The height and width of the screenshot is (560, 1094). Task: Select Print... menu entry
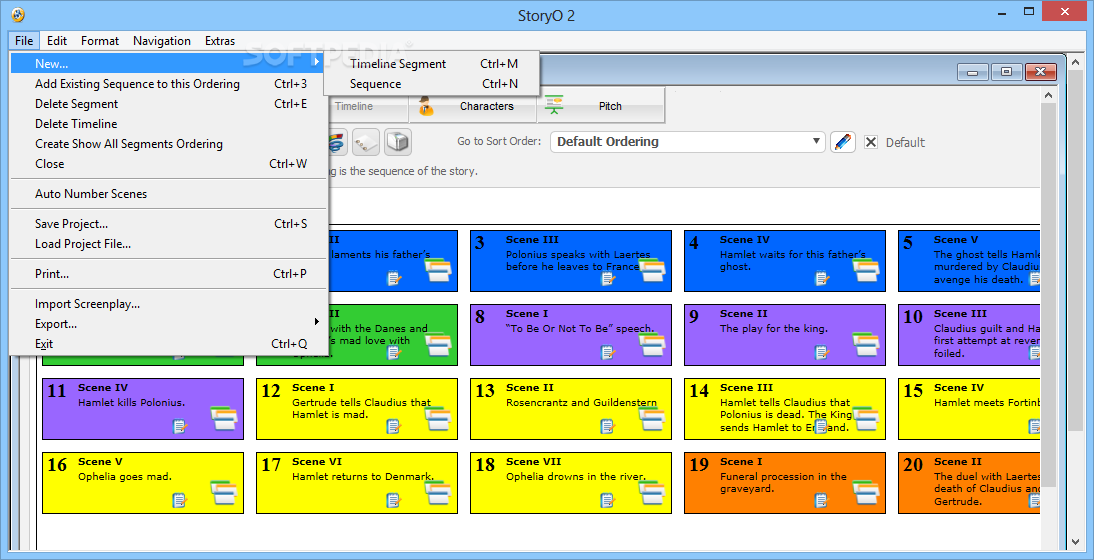[169, 274]
